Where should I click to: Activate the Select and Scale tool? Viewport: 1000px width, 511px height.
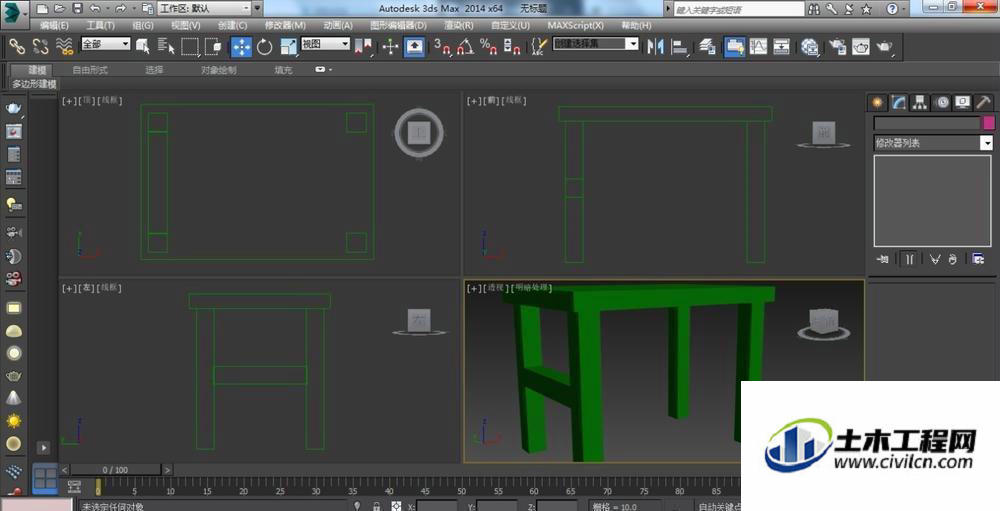coord(288,47)
